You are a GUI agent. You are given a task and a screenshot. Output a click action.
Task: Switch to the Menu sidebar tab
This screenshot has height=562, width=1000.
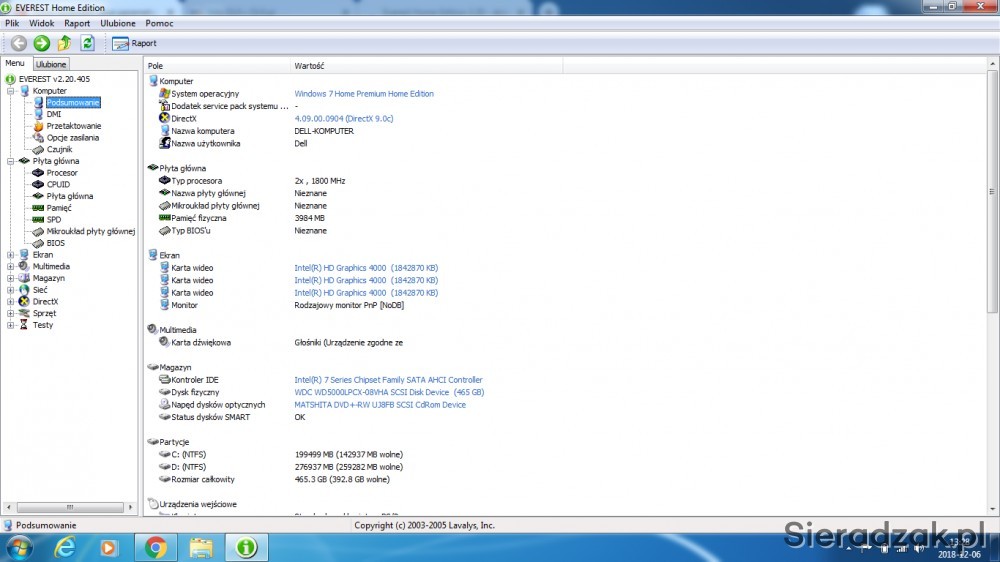pyautogui.click(x=15, y=63)
